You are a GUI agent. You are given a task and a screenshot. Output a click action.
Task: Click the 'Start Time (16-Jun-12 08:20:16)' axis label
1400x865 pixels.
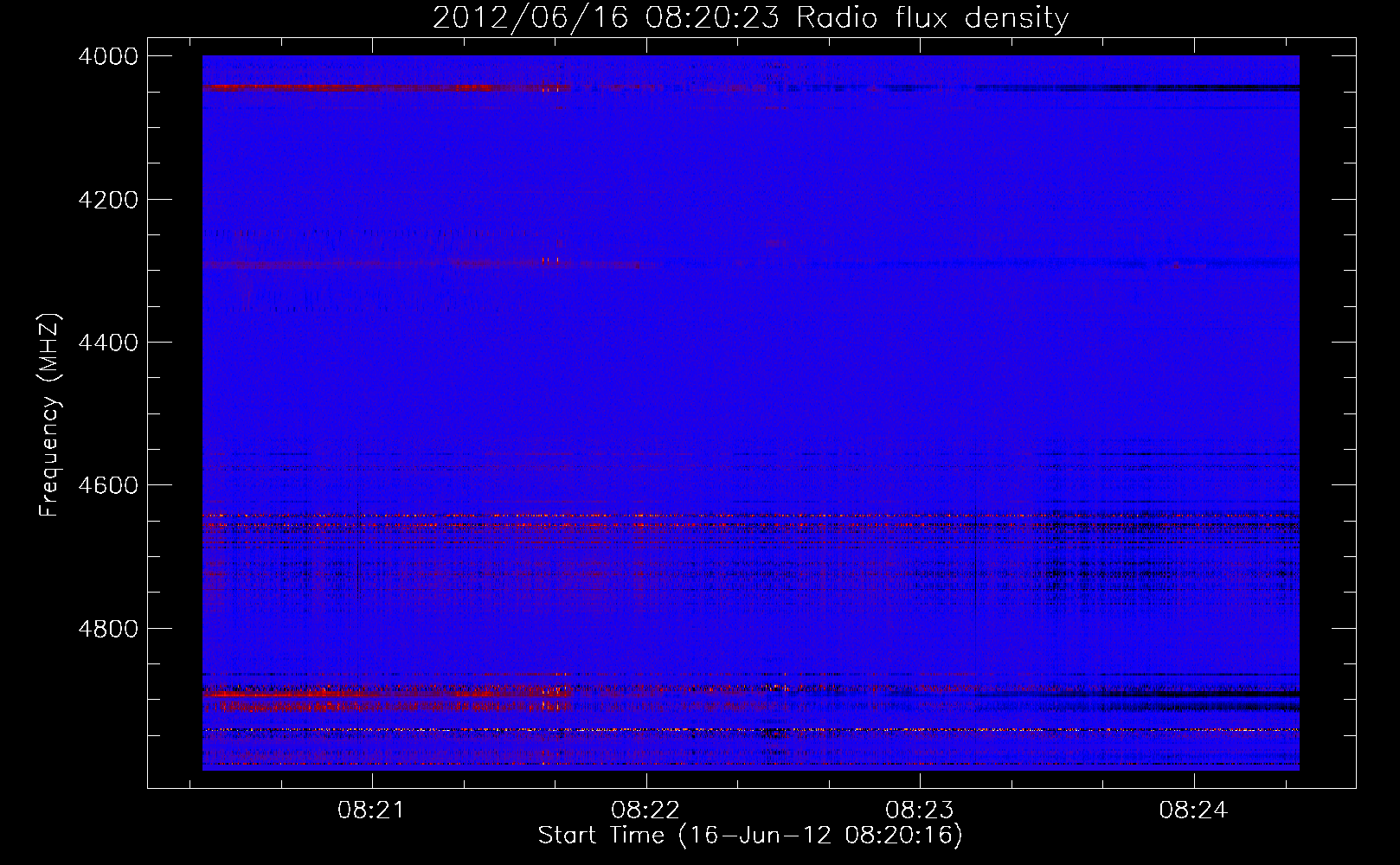click(x=750, y=836)
